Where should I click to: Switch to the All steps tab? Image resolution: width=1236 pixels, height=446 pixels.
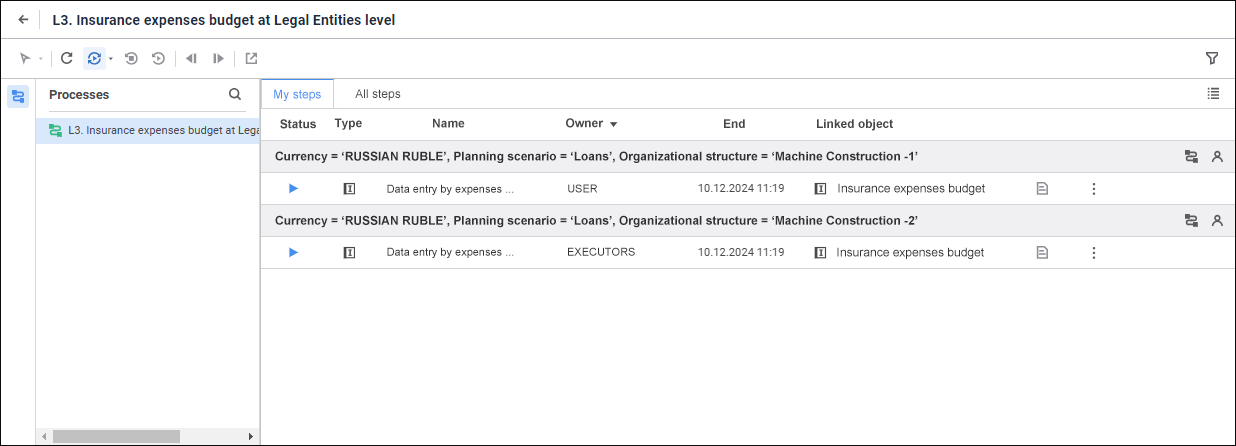pyautogui.click(x=378, y=94)
